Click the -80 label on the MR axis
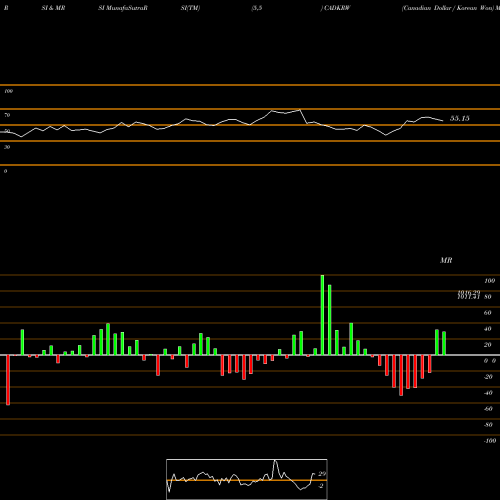This screenshot has width=500, height=500. pyautogui.click(x=488, y=425)
